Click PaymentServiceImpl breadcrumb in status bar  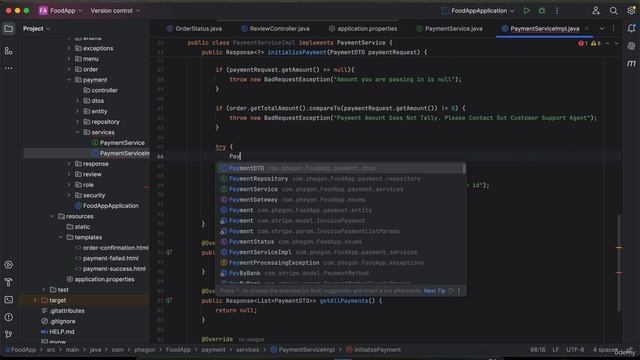302,350
